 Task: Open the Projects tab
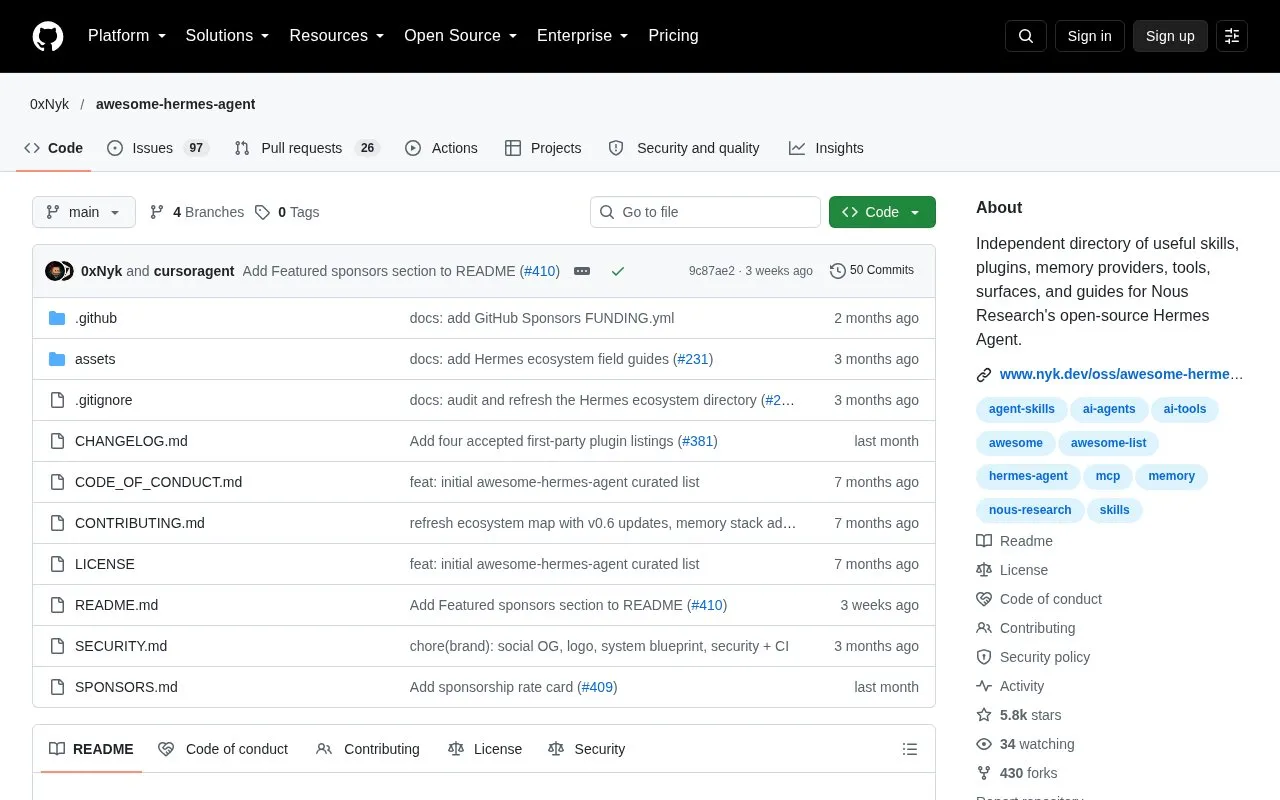[x=543, y=148]
